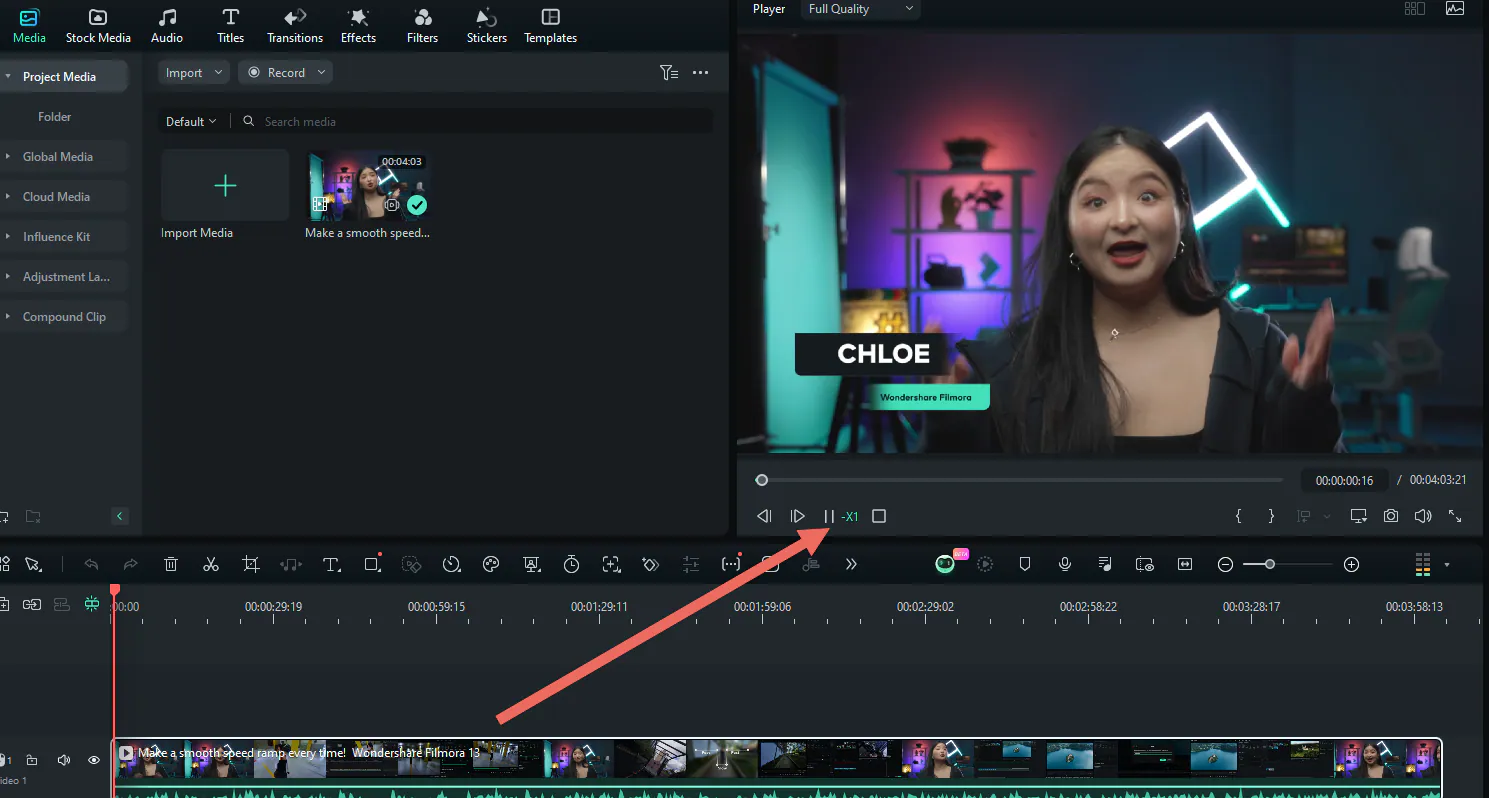Click the preview progress scrubber
The height and width of the screenshot is (798, 1489).
762,480
